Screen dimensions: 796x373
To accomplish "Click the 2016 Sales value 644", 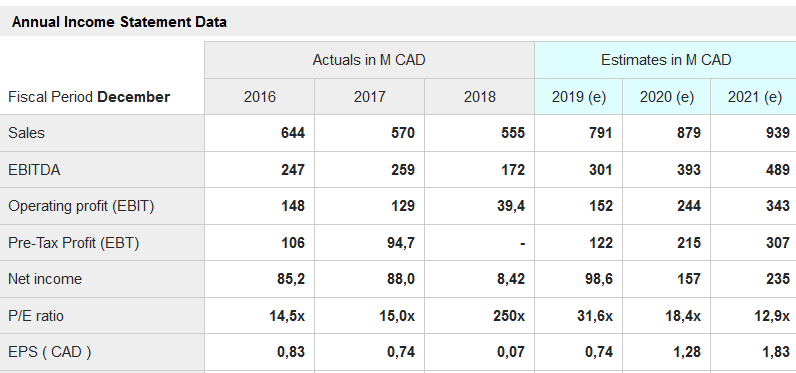I will (293, 133).
